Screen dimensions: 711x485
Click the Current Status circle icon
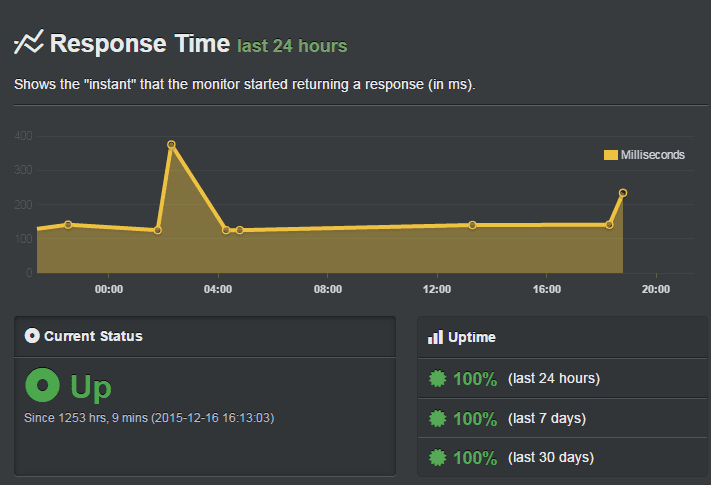32,336
